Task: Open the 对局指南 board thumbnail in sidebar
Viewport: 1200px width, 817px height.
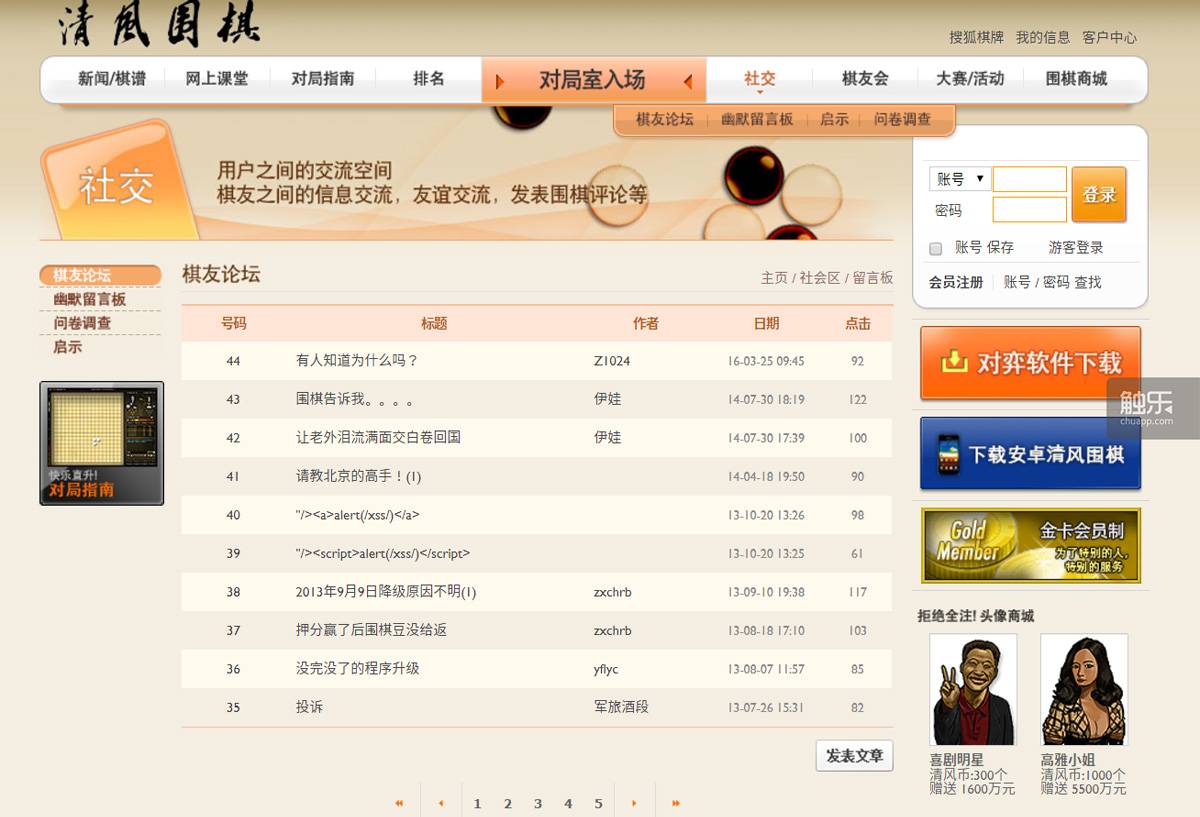Action: point(102,443)
